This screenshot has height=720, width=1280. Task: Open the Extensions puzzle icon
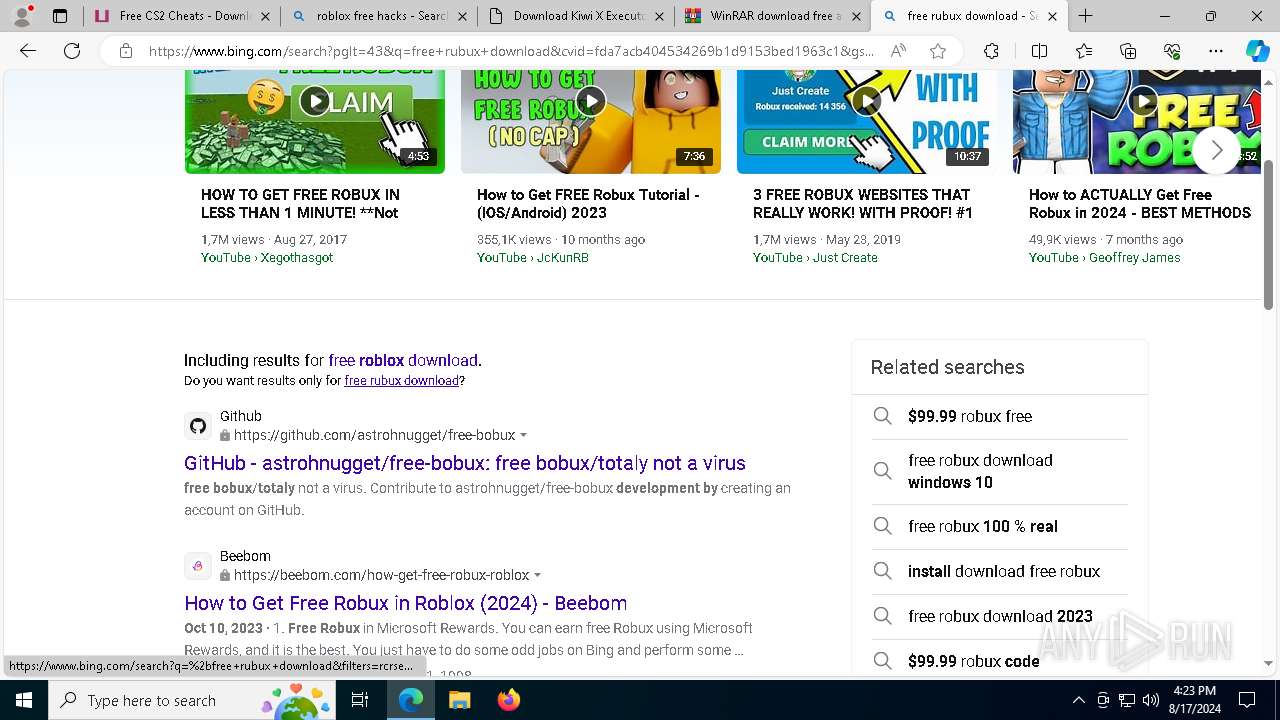click(991, 51)
